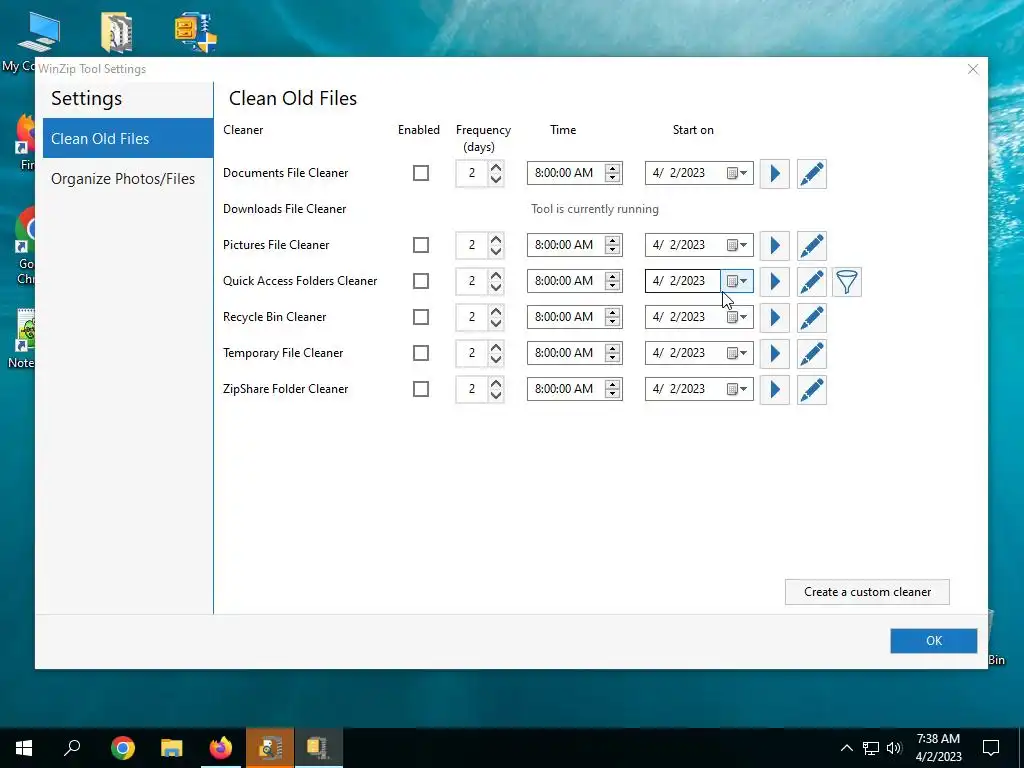
Task: Enable the Recycle Bin Cleaner checkbox
Action: (x=421, y=317)
